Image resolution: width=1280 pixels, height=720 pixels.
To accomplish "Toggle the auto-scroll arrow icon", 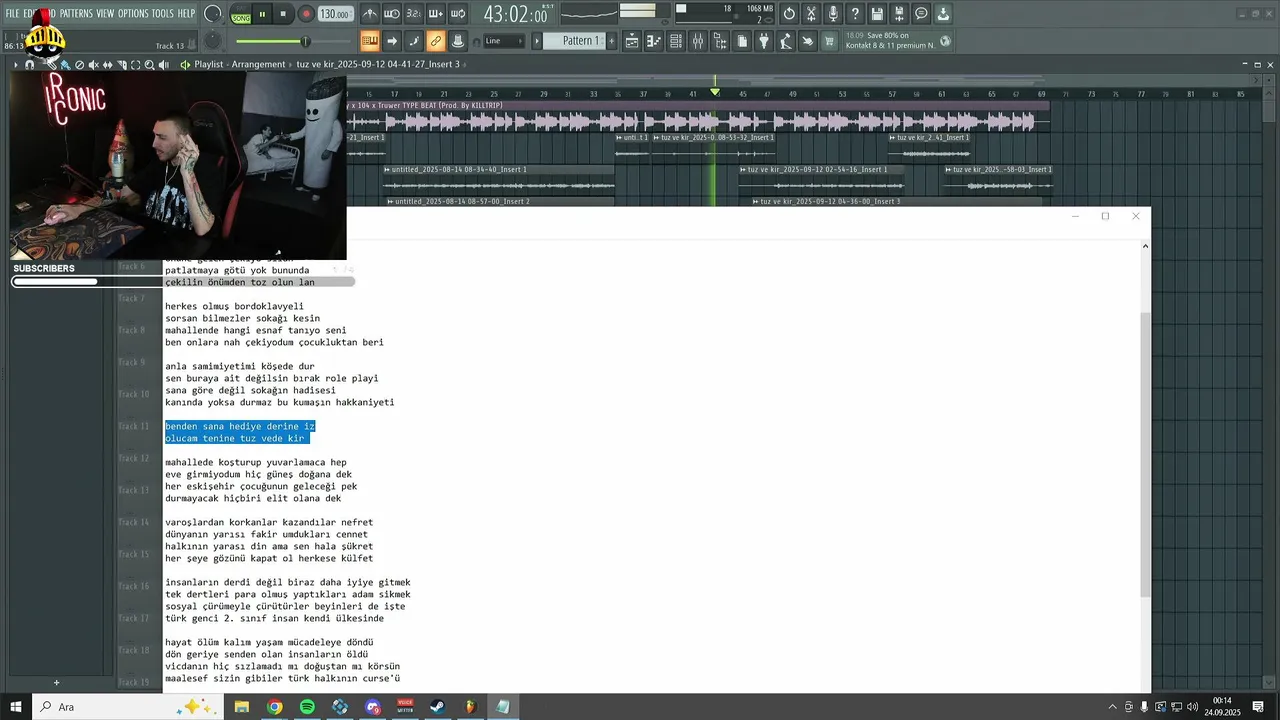I will 392,41.
